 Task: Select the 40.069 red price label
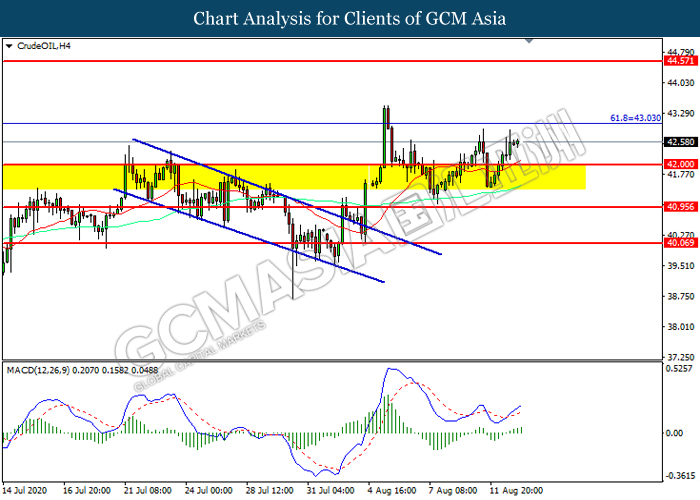680,243
